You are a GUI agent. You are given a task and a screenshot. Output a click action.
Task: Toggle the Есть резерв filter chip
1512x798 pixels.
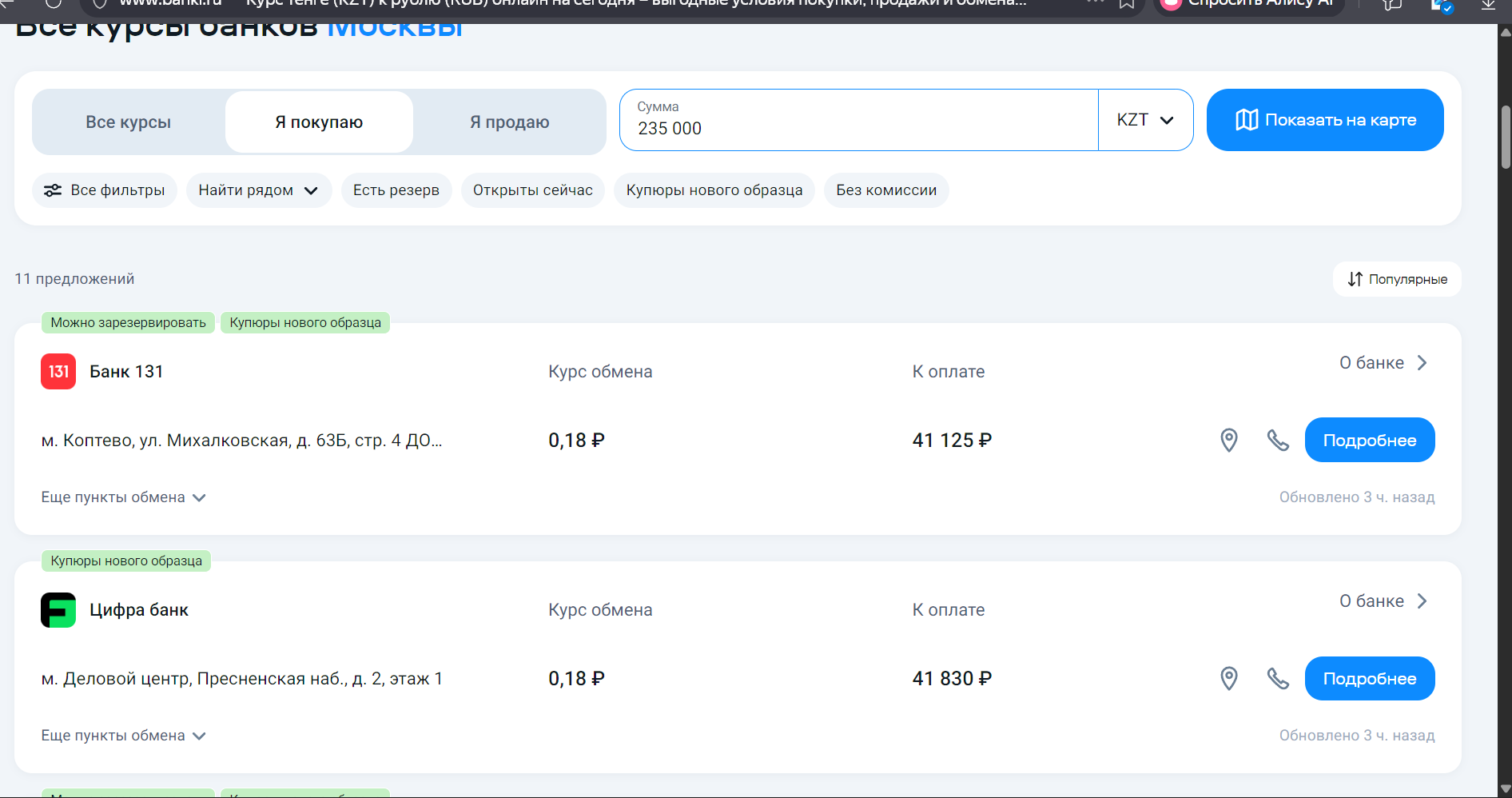click(396, 190)
